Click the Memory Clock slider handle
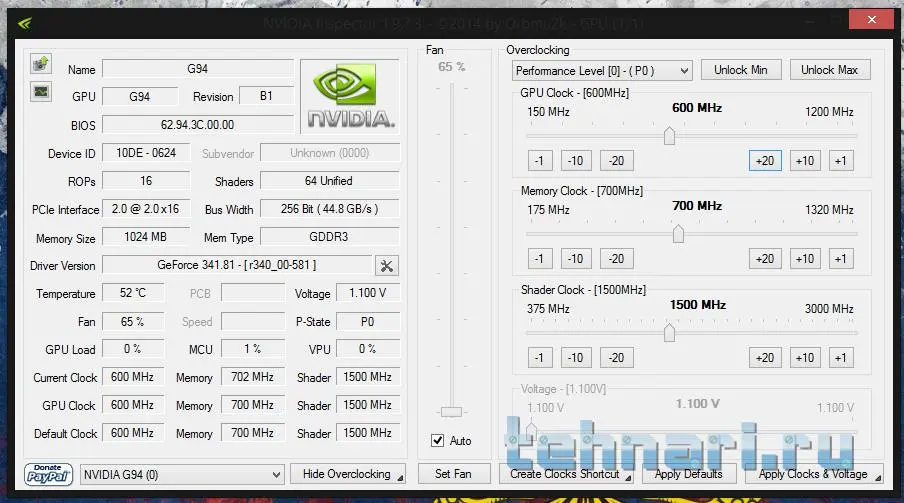Screen dimensions: 904x503 679,234
